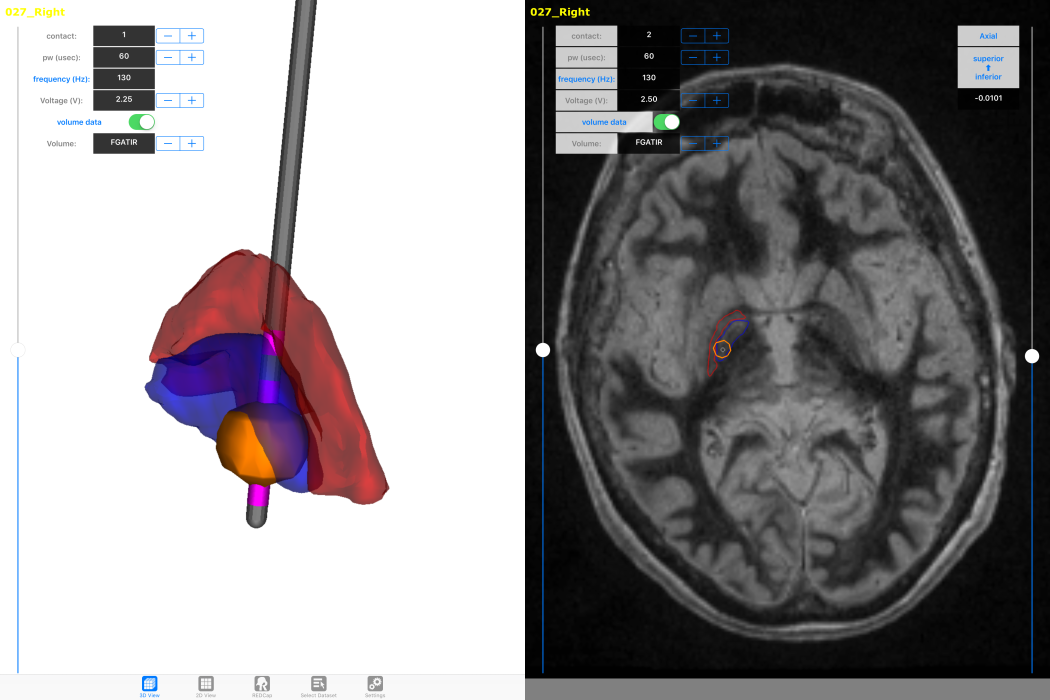
Task: Click the slice slider handle beside the MRI view
Action: (543, 349)
